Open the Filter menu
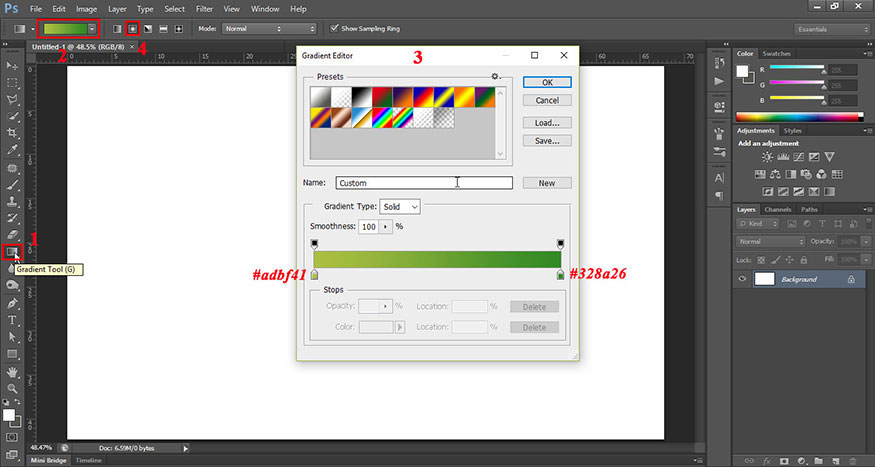 [204, 9]
